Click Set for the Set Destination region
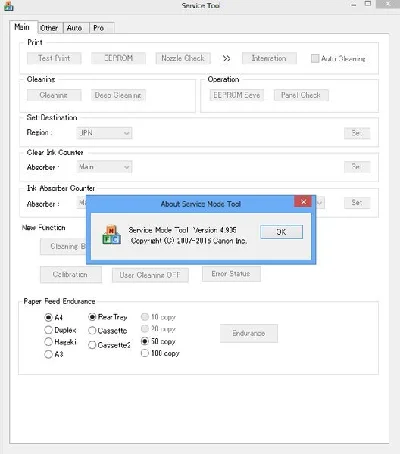 (x=357, y=133)
